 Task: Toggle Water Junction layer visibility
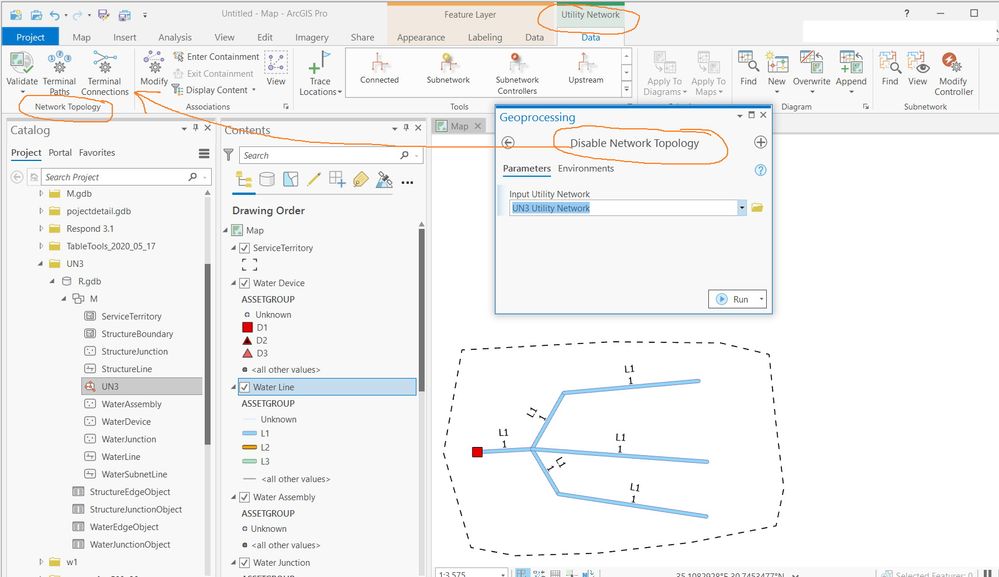click(244, 562)
